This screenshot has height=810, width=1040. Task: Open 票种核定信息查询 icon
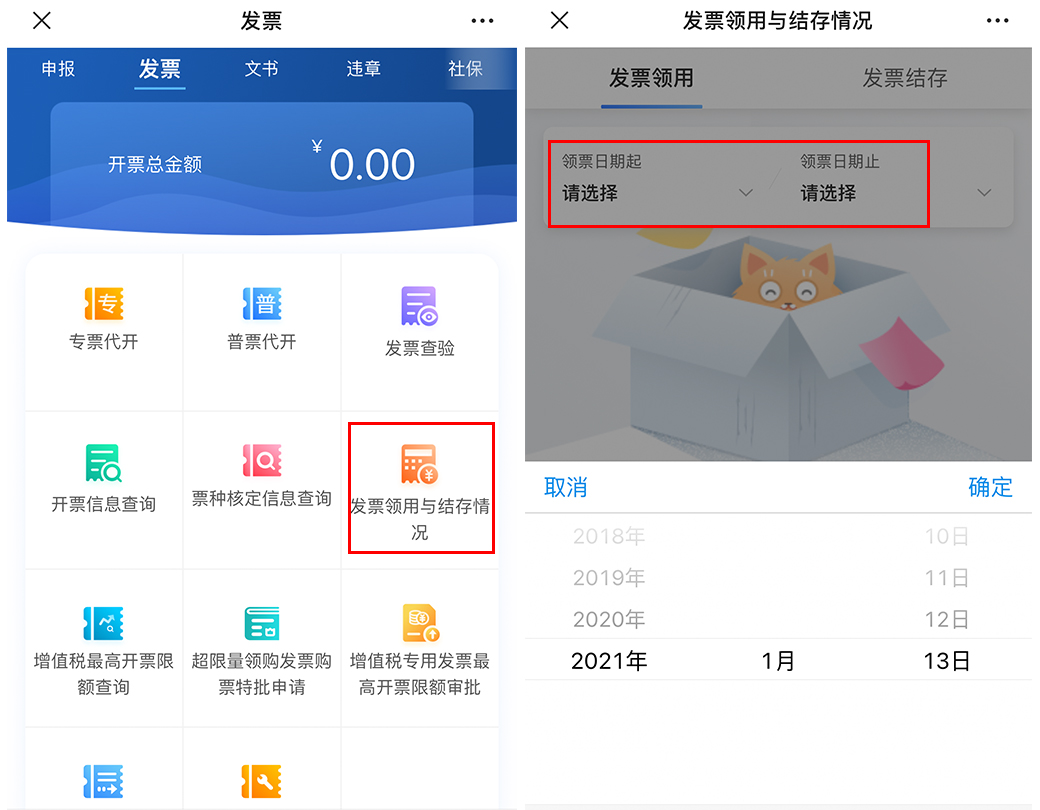tap(262, 460)
